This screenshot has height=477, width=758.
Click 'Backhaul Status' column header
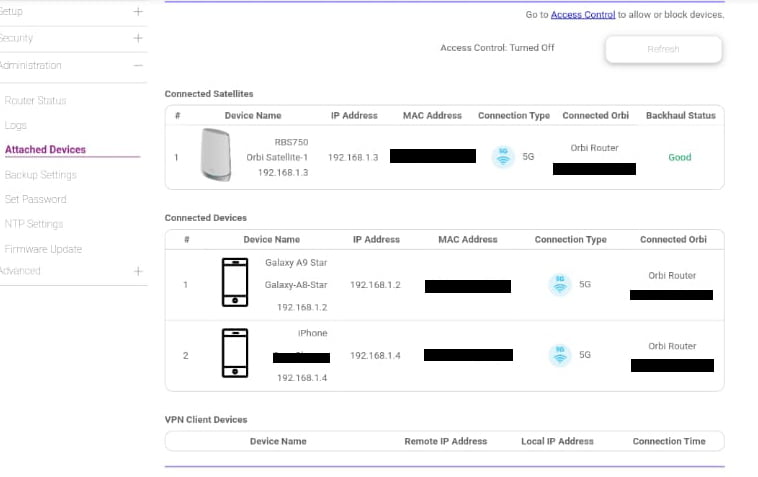click(681, 115)
